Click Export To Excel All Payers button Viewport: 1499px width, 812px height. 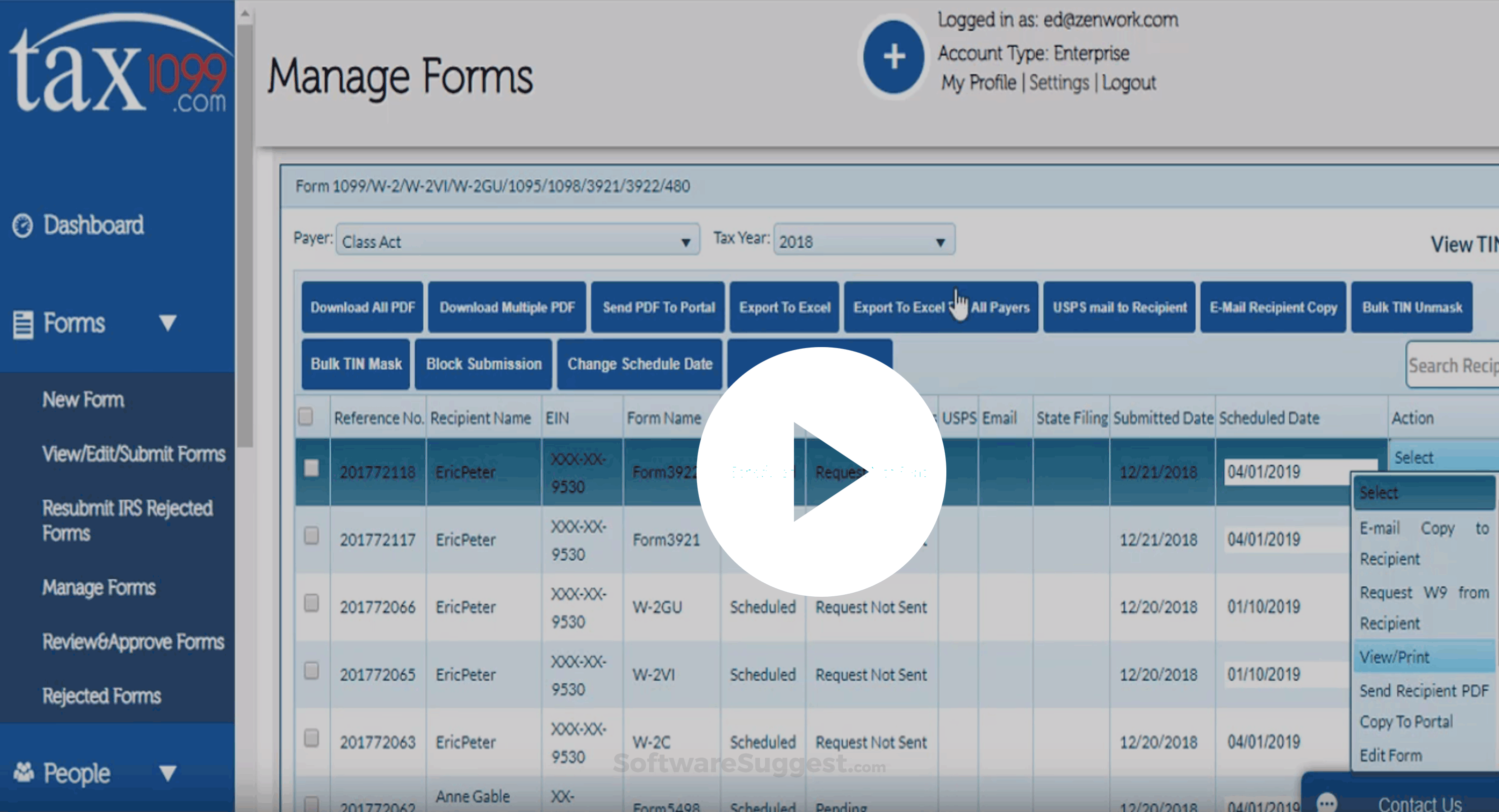click(941, 307)
